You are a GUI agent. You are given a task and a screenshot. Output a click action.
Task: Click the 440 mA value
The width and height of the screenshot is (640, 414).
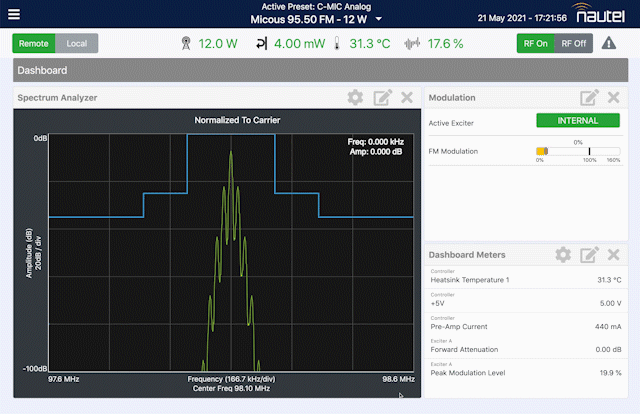click(x=608, y=327)
